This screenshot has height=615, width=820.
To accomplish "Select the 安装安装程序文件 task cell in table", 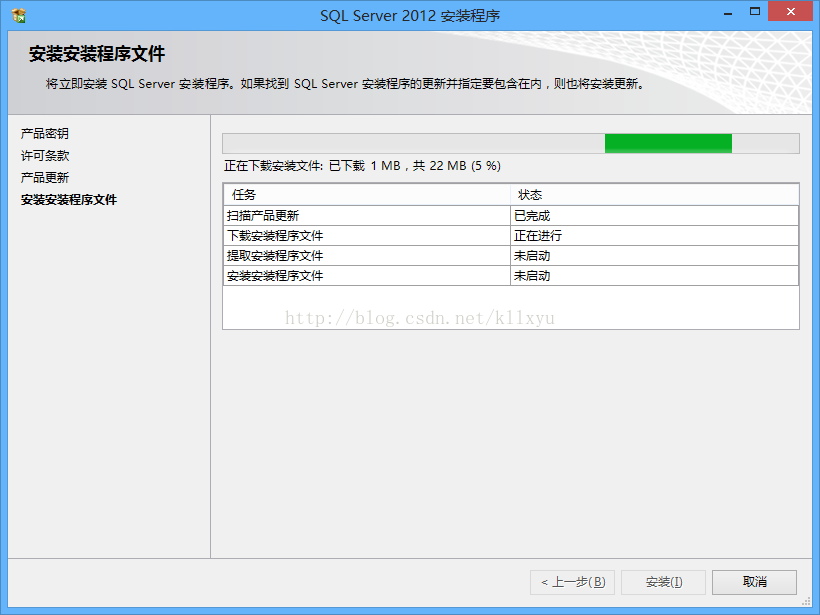I will pyautogui.click(x=367, y=276).
